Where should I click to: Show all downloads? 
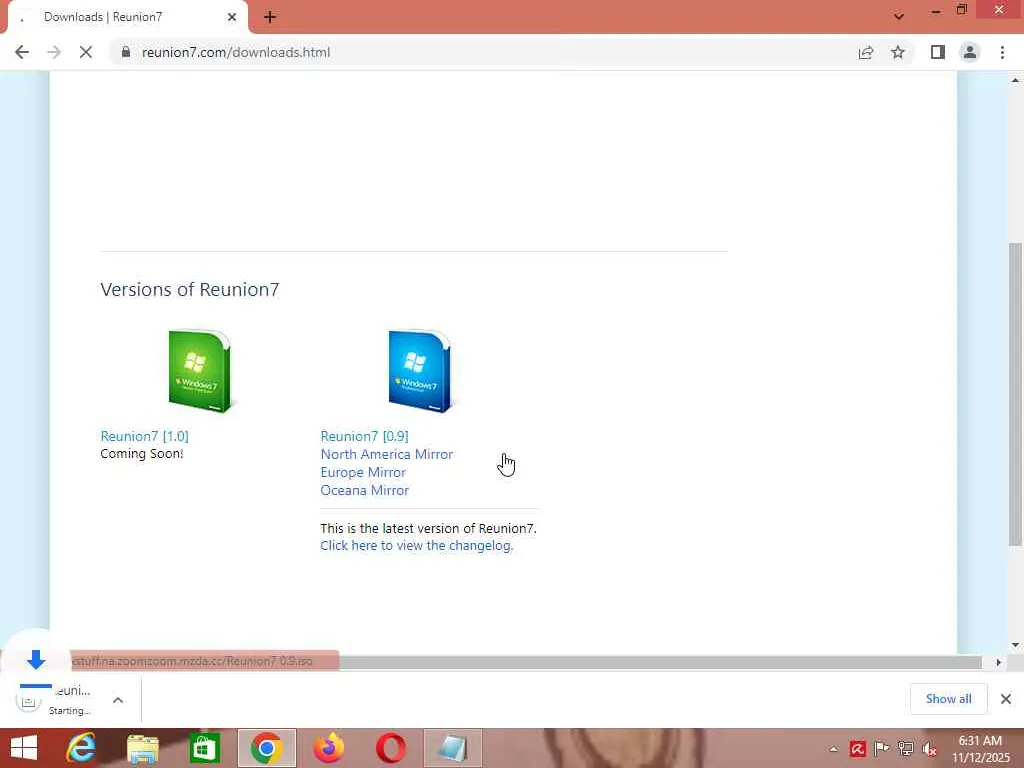click(x=948, y=699)
